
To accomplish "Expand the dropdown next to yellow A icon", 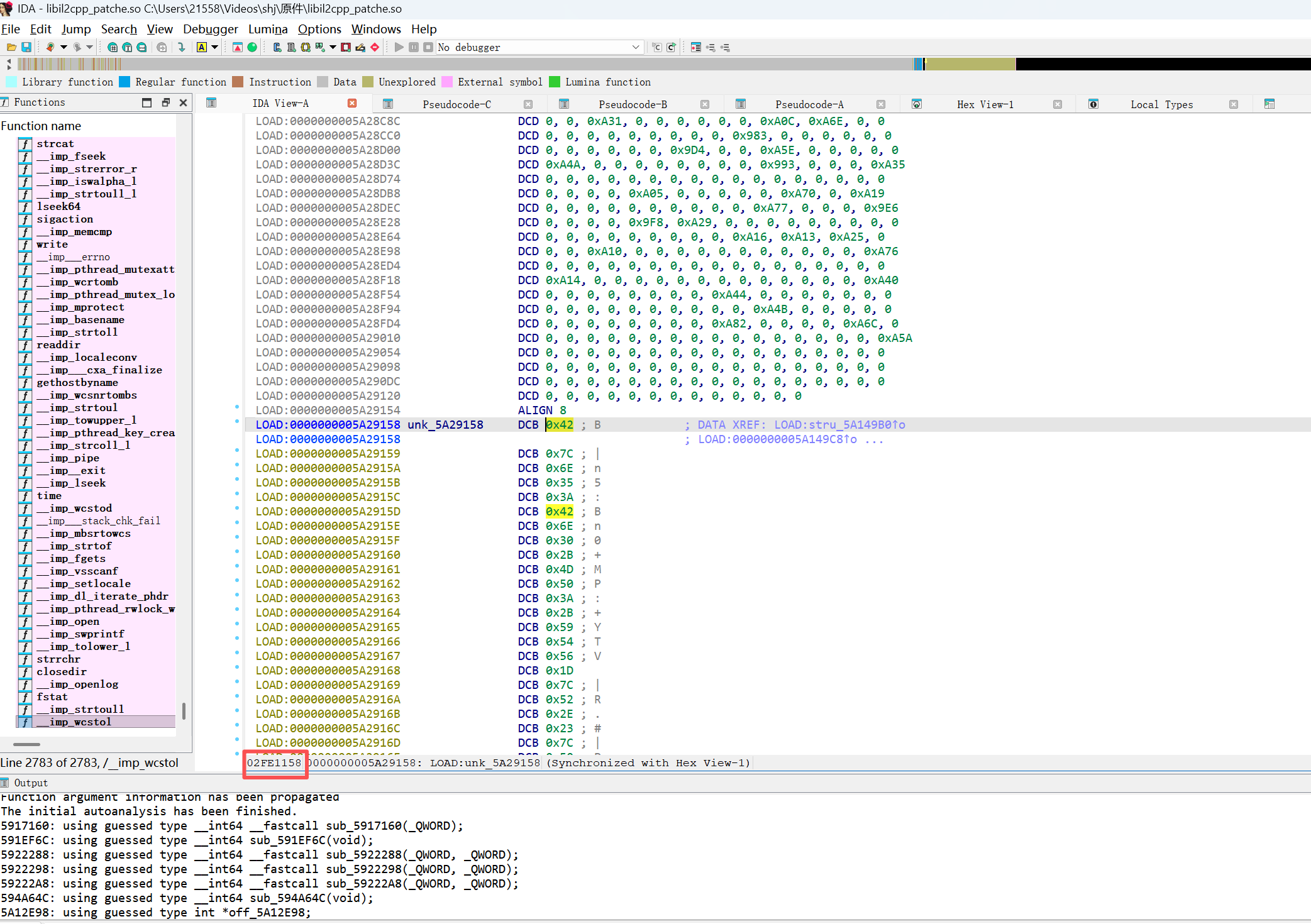I will coord(214,47).
